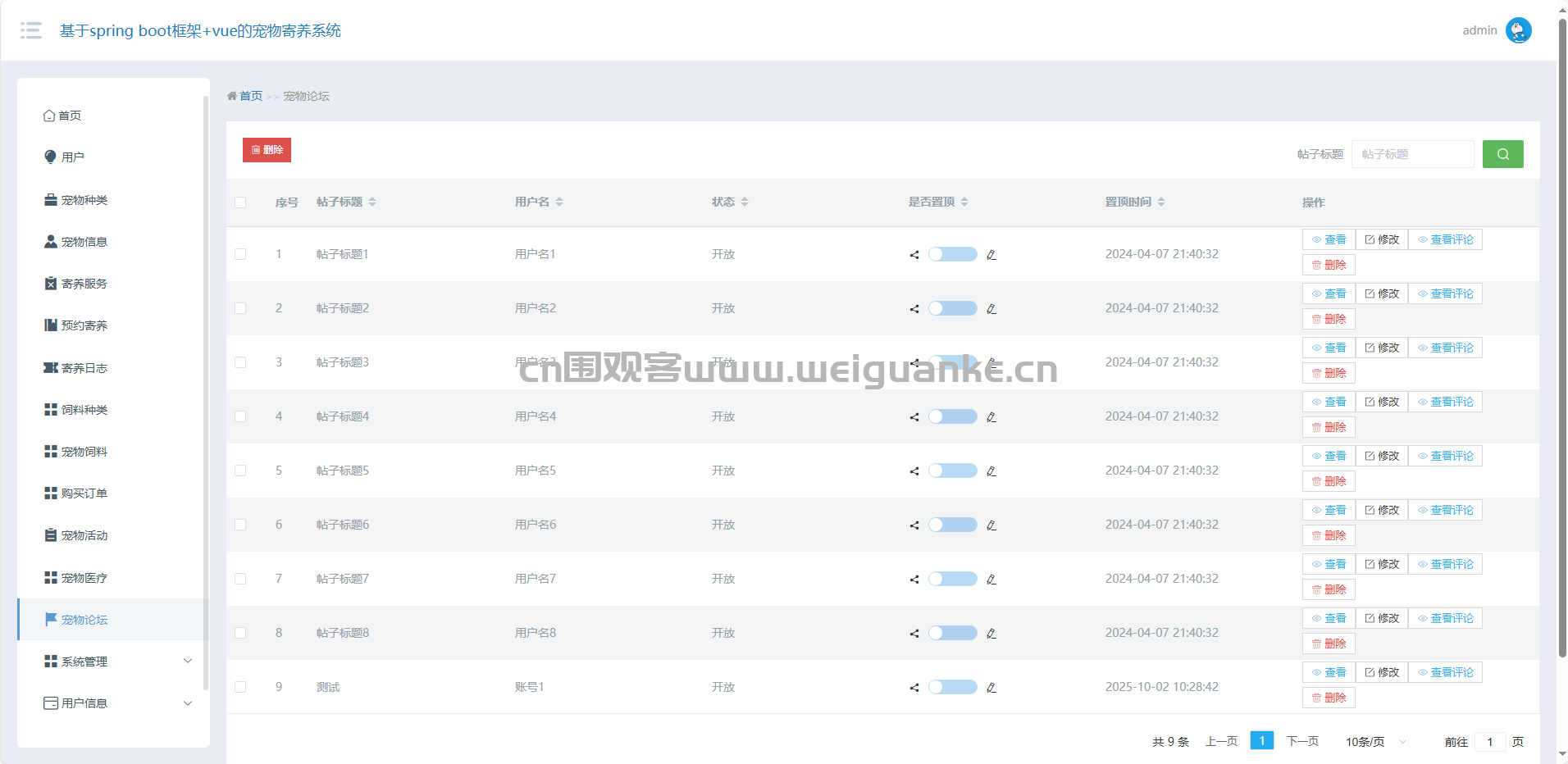Toggle the 是否置顶 switch for row 4
Image resolution: width=1568 pixels, height=764 pixels.
click(952, 416)
